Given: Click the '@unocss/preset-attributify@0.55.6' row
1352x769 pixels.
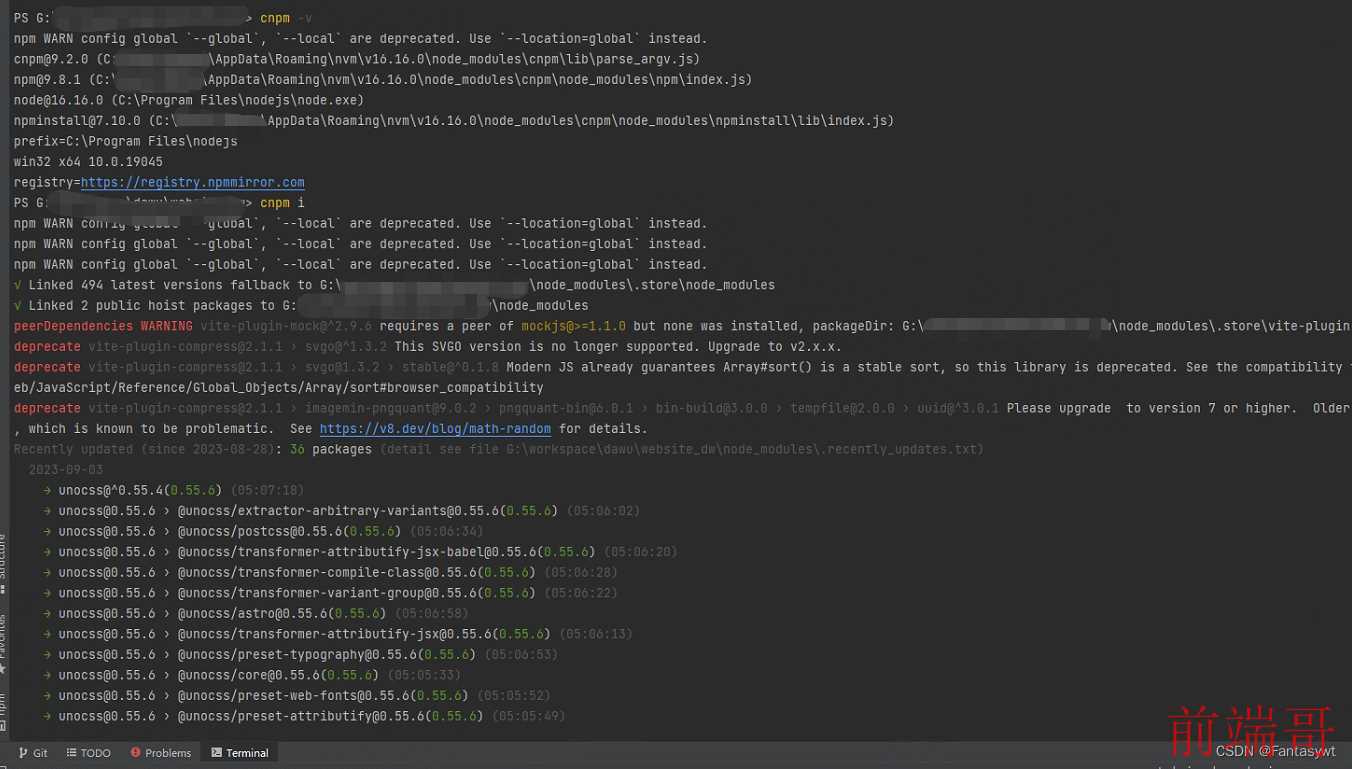Looking at the screenshot, I should click(x=305, y=716).
